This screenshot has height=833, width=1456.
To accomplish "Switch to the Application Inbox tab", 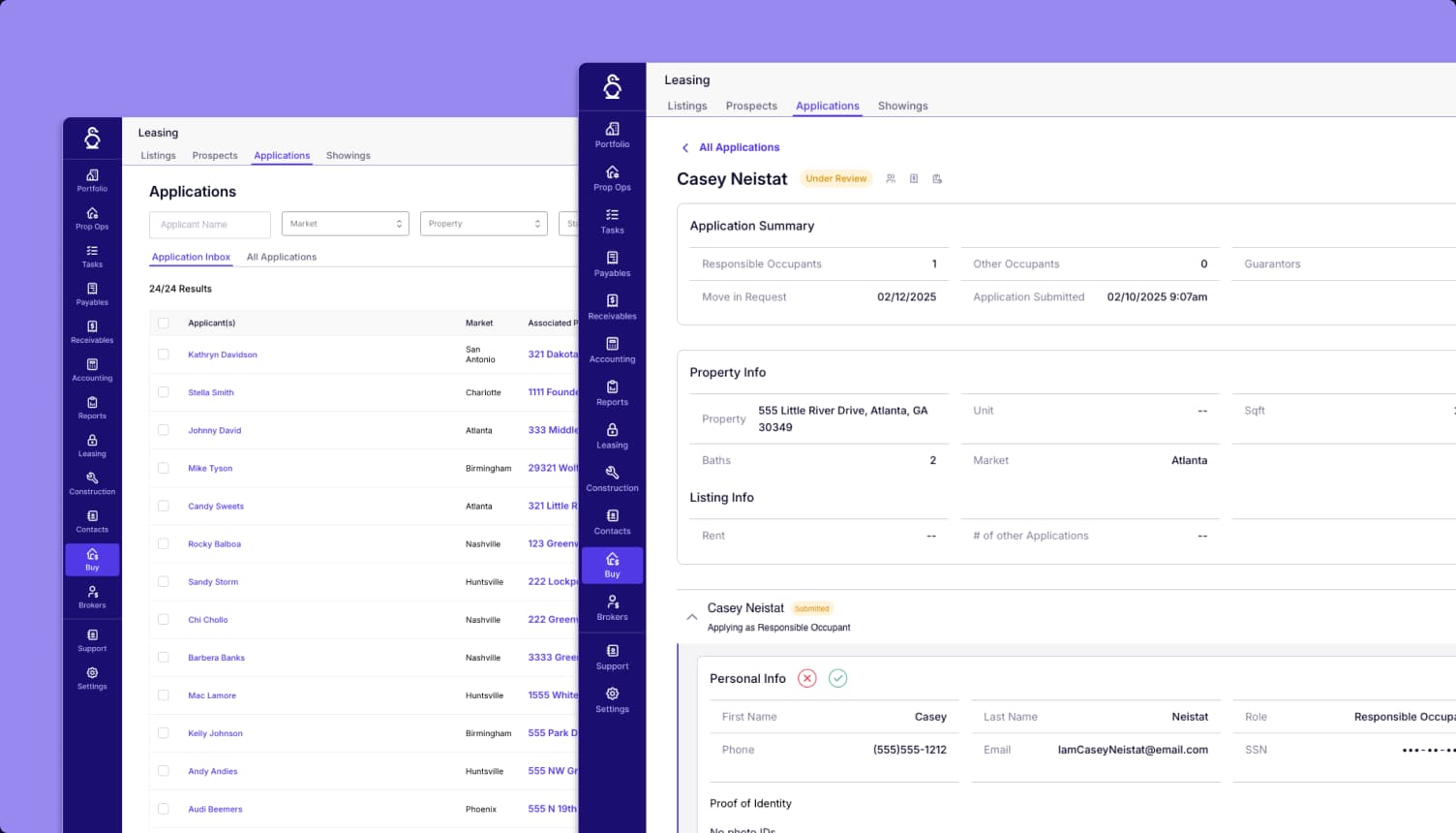I will [x=191, y=256].
